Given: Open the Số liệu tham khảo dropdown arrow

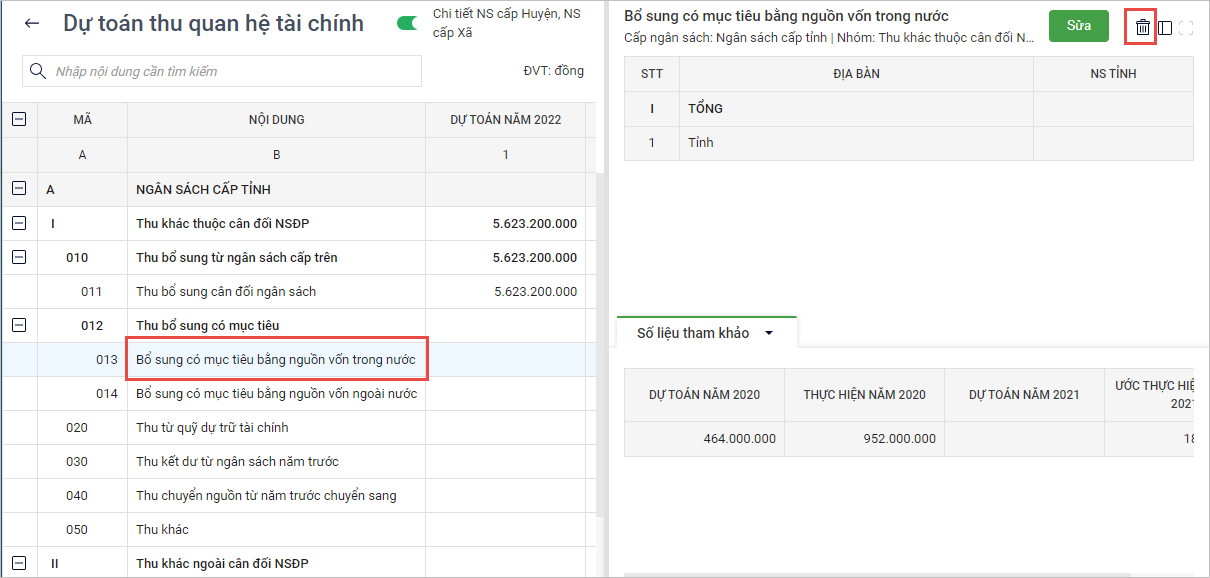Looking at the screenshot, I should click(769, 334).
